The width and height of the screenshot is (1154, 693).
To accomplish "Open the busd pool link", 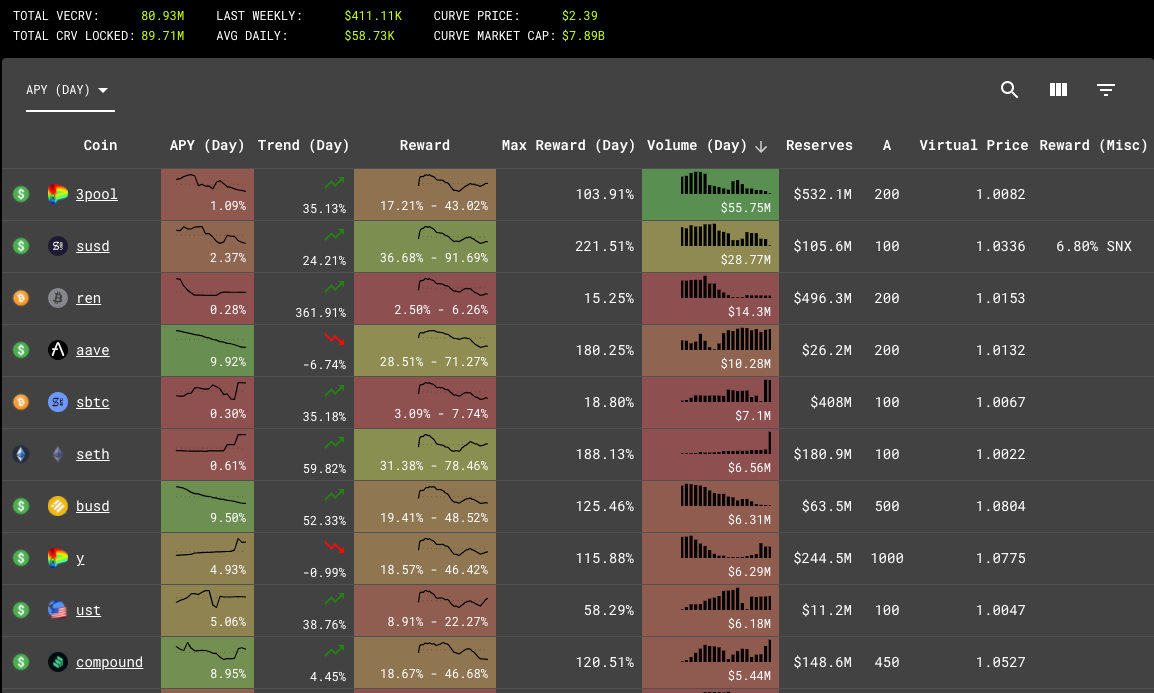I will 93,506.
